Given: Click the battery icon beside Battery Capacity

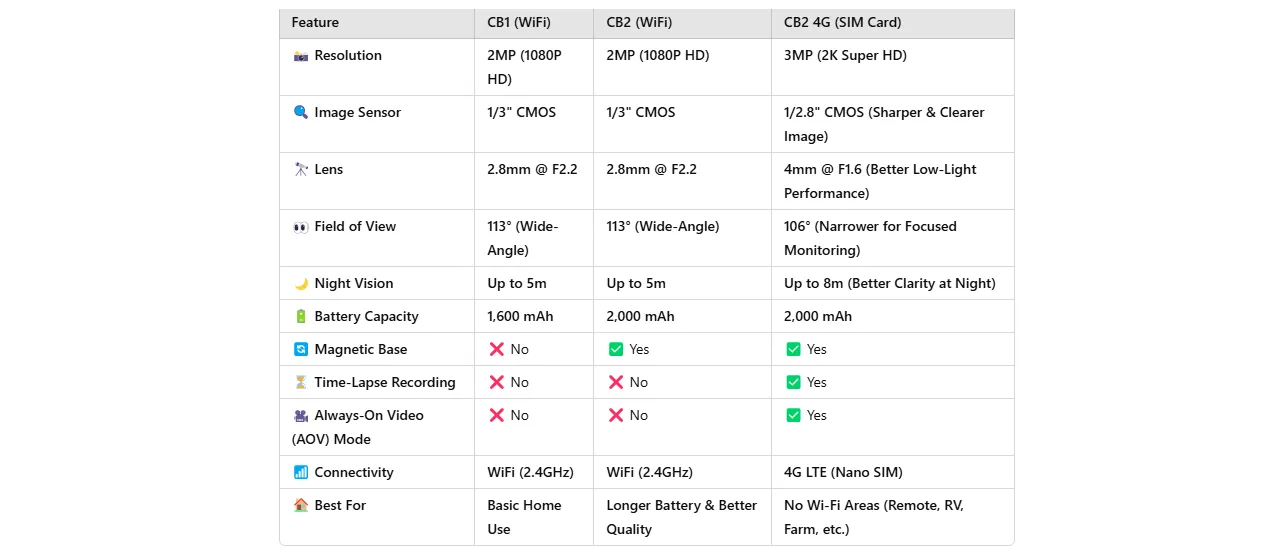Looking at the screenshot, I should click(301, 317).
